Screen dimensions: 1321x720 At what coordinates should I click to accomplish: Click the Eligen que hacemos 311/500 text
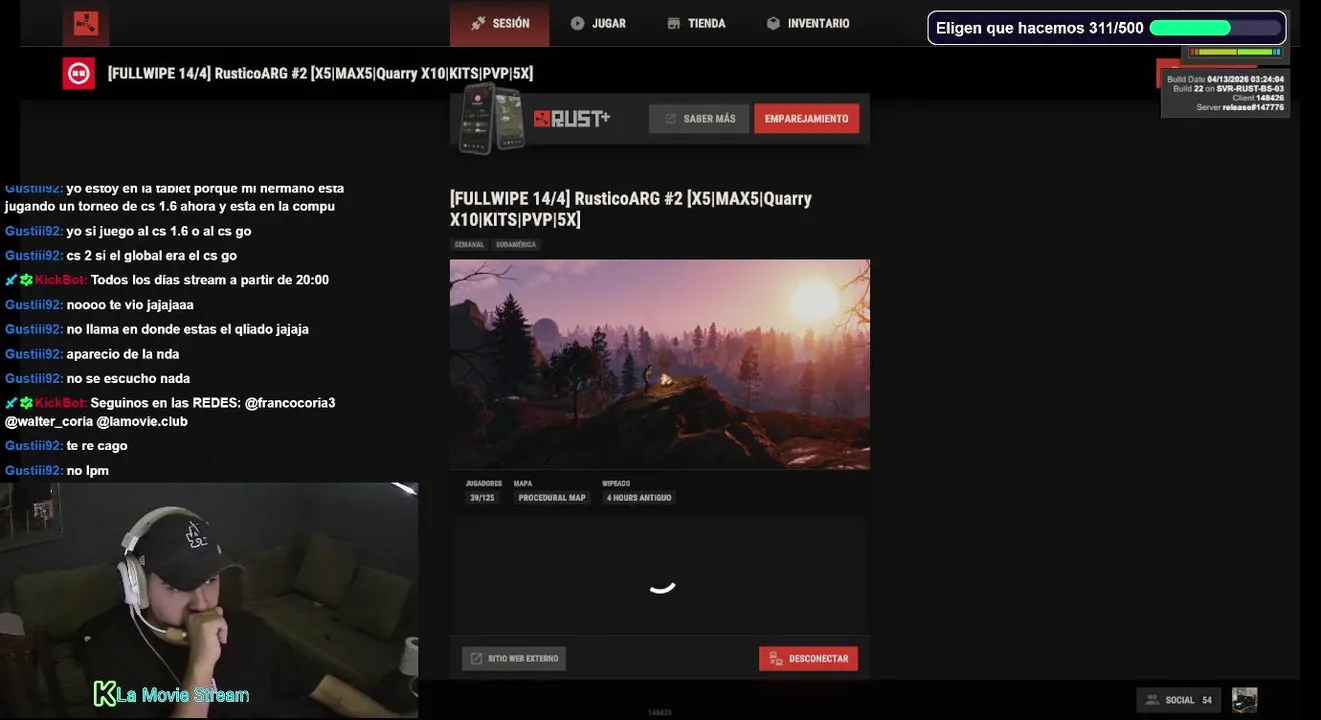click(x=1039, y=28)
